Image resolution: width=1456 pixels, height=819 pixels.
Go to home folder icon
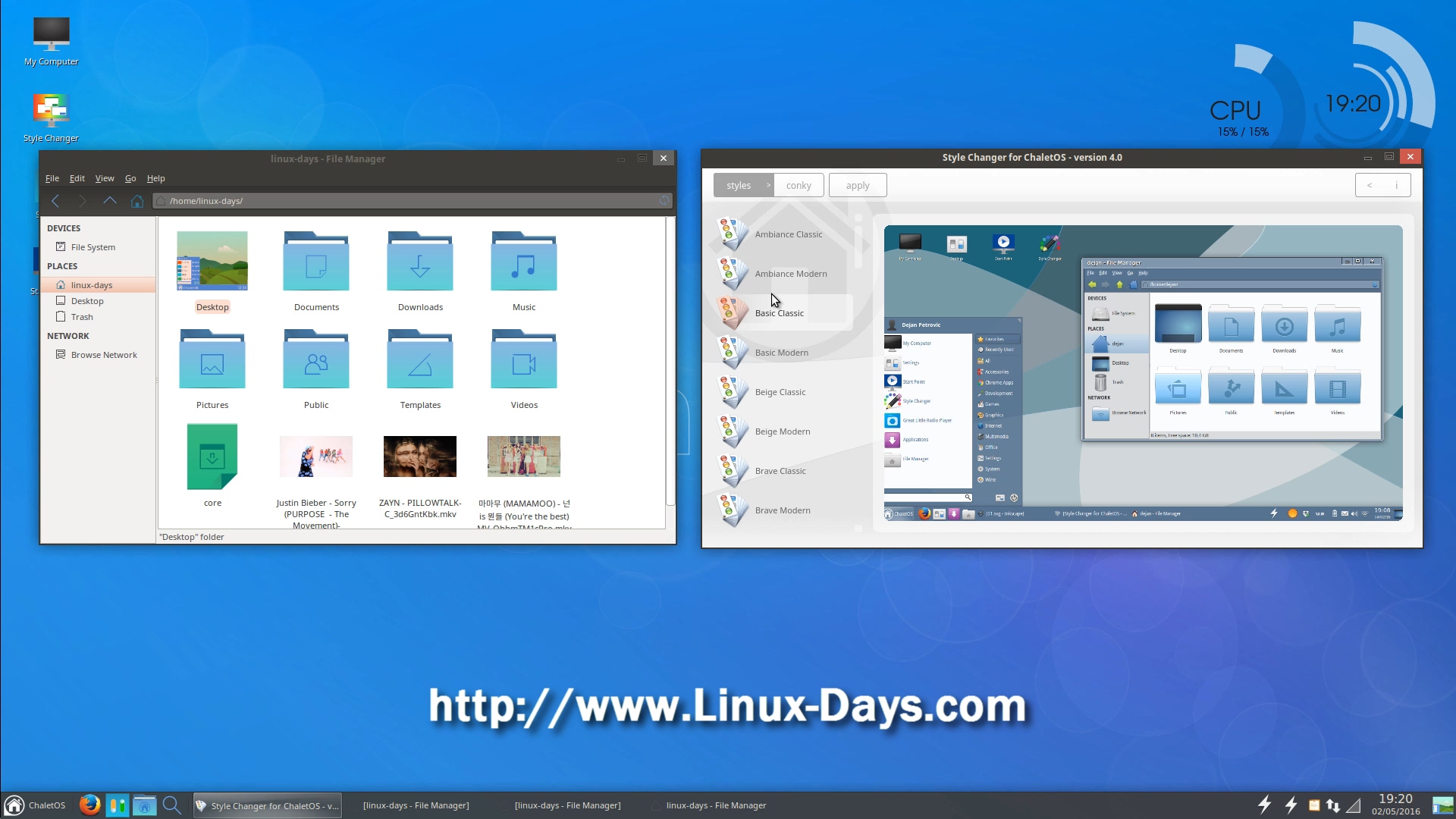[x=137, y=201]
